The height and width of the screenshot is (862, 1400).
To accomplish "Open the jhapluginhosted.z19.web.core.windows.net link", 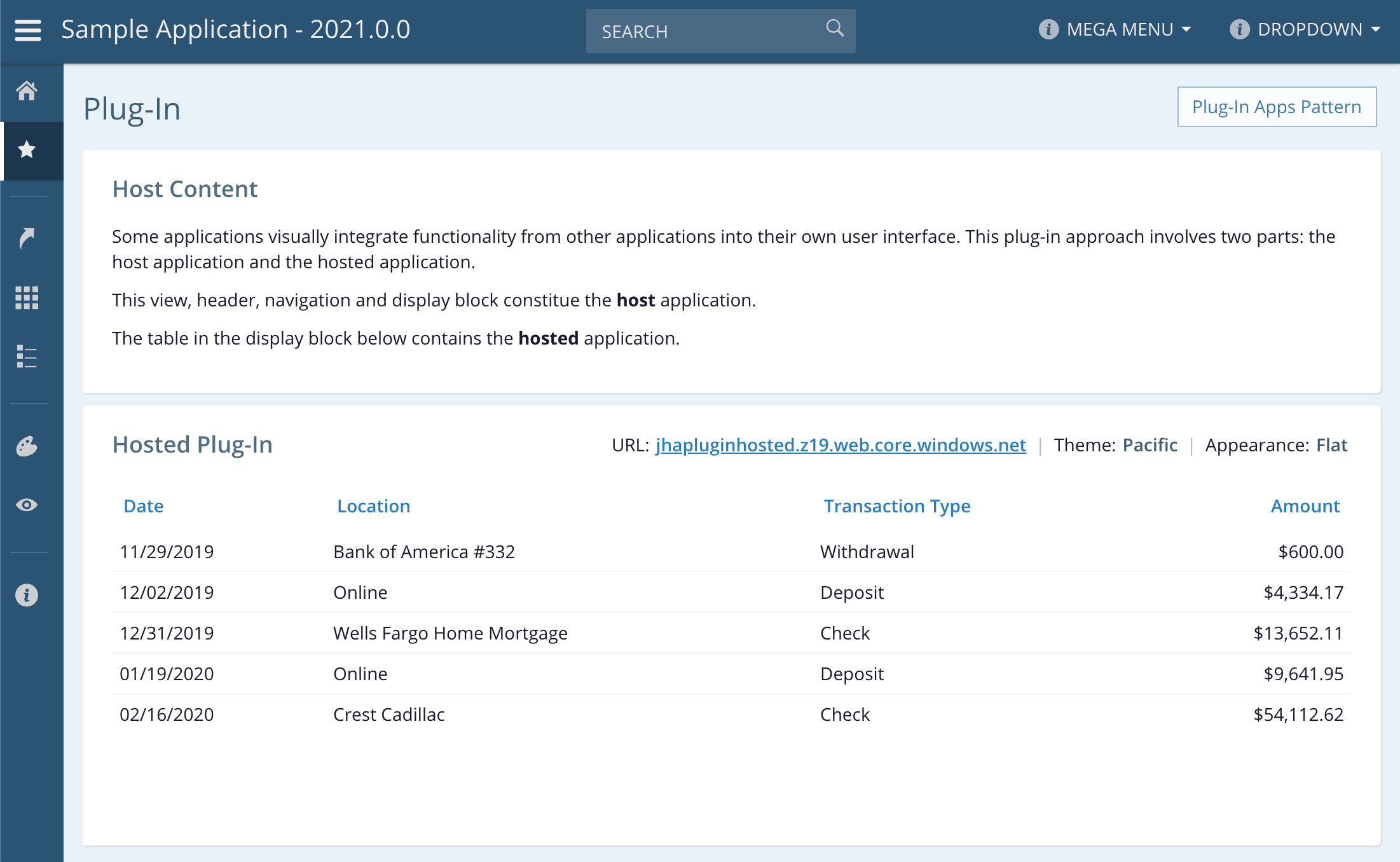I will [841, 445].
